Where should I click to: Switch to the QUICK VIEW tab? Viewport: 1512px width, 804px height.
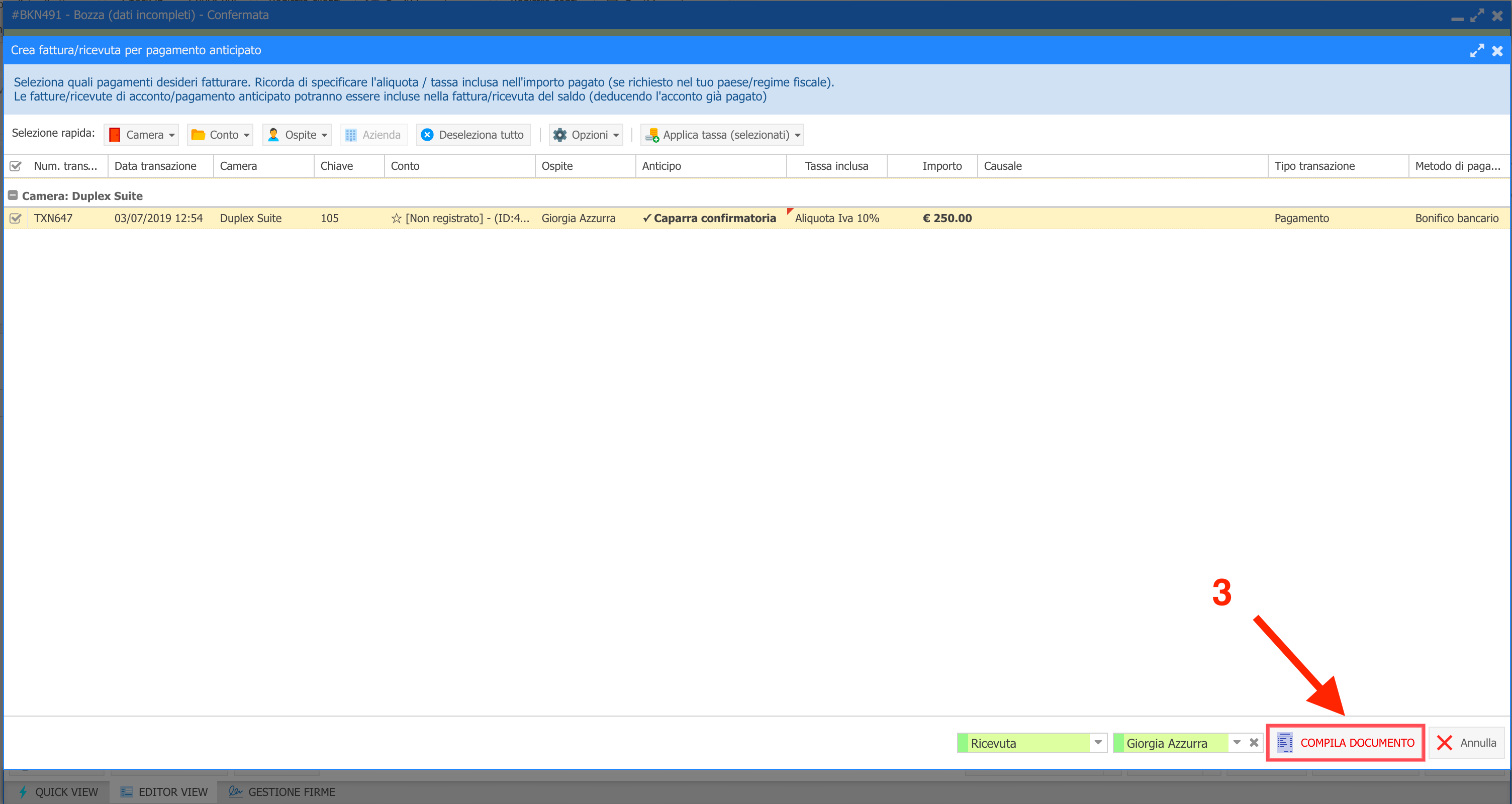pyautogui.click(x=57, y=791)
